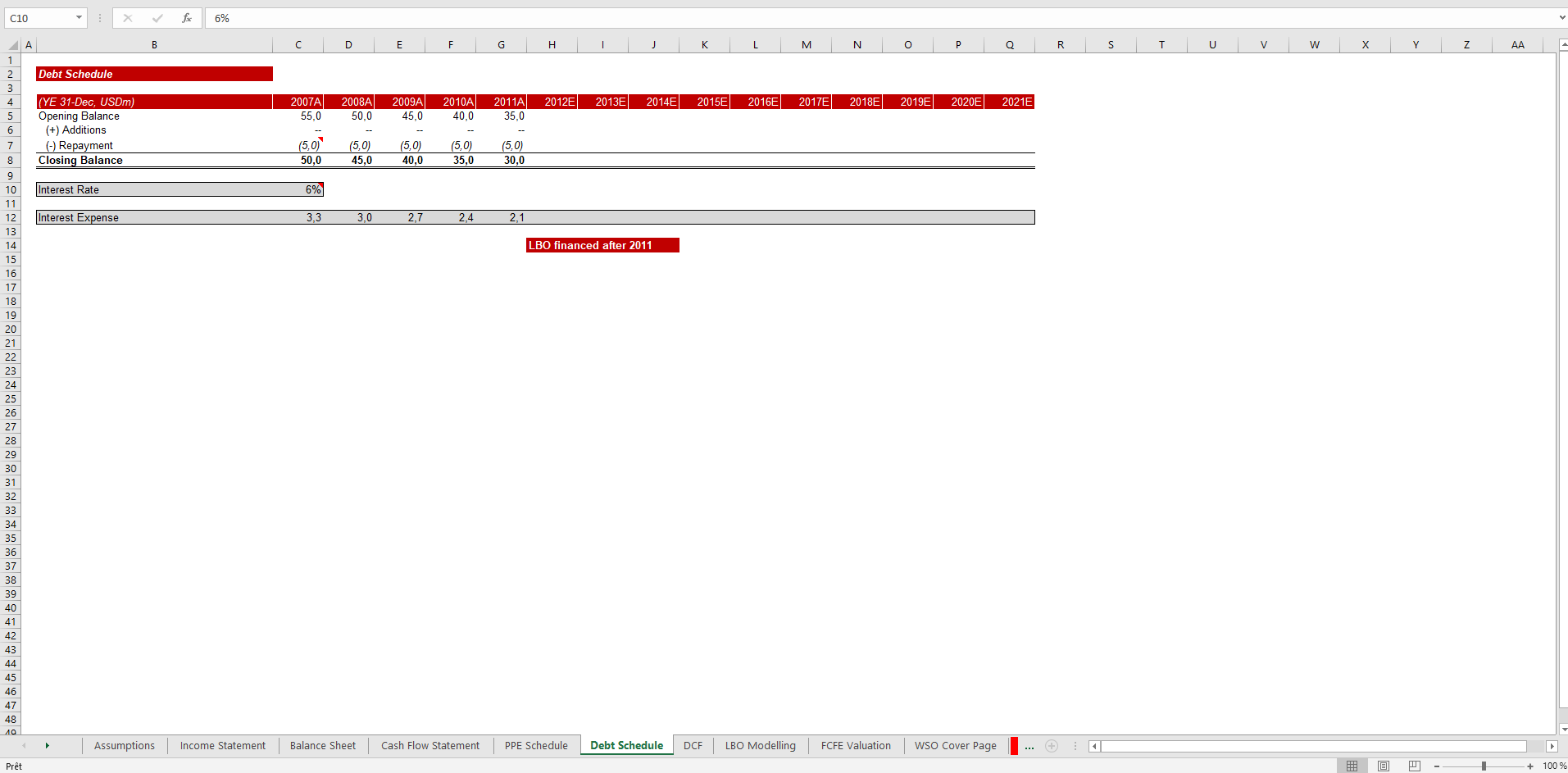Image resolution: width=1568 pixels, height=773 pixels.
Task: Select the Normal view icon in status bar
Action: 1352,766
